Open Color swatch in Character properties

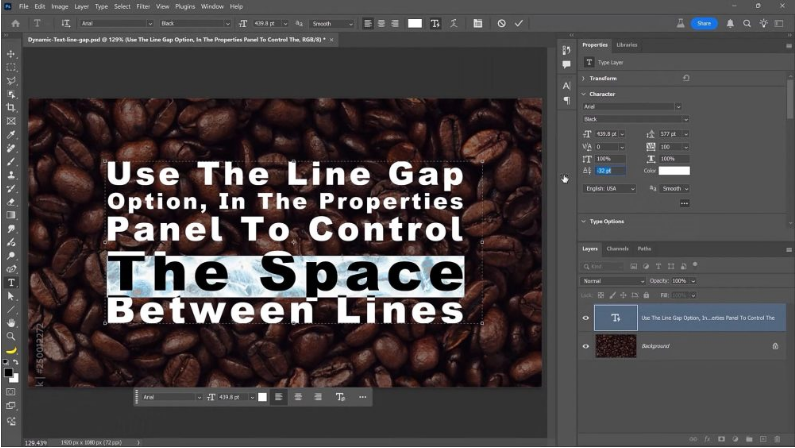(x=674, y=171)
